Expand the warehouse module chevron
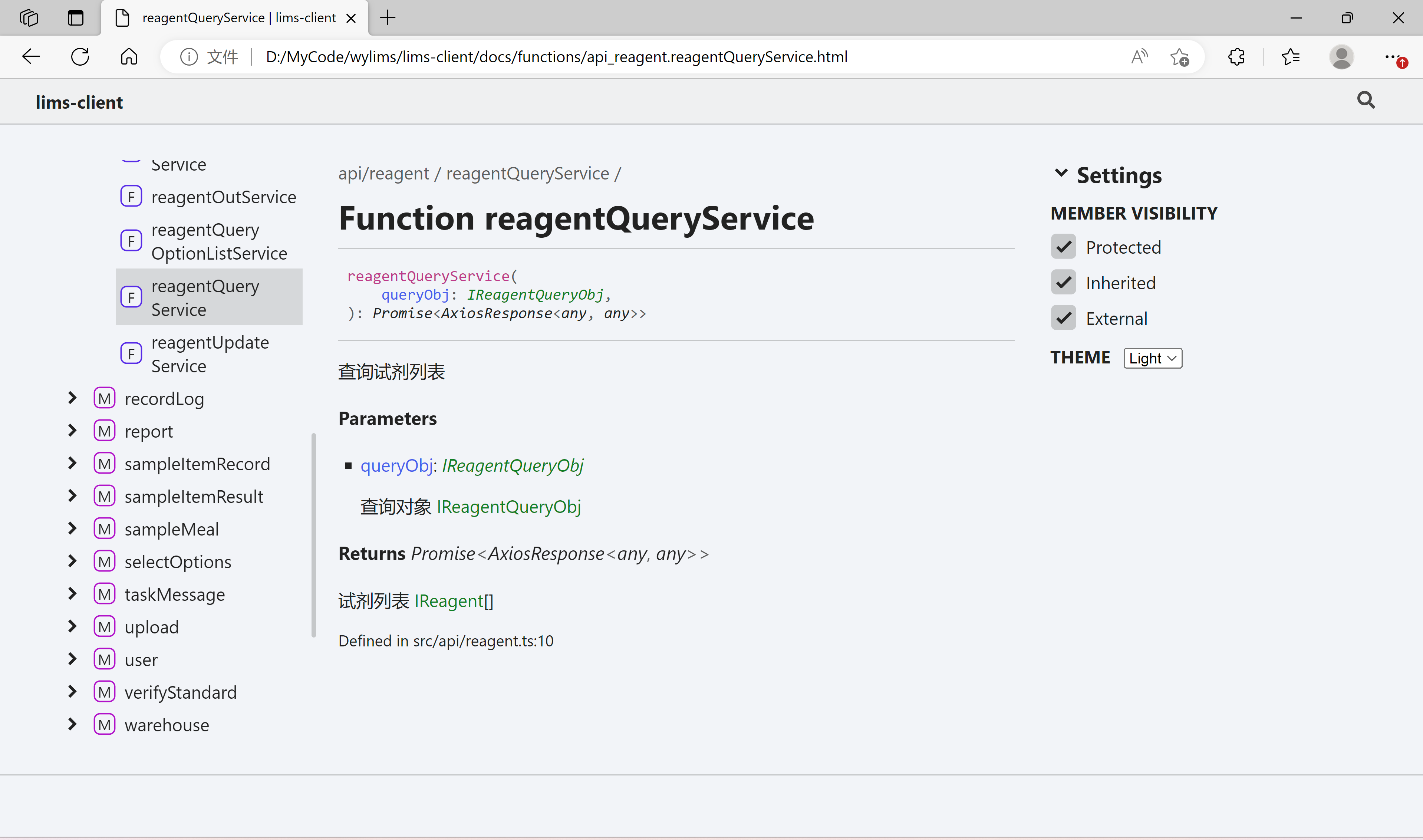 72,725
